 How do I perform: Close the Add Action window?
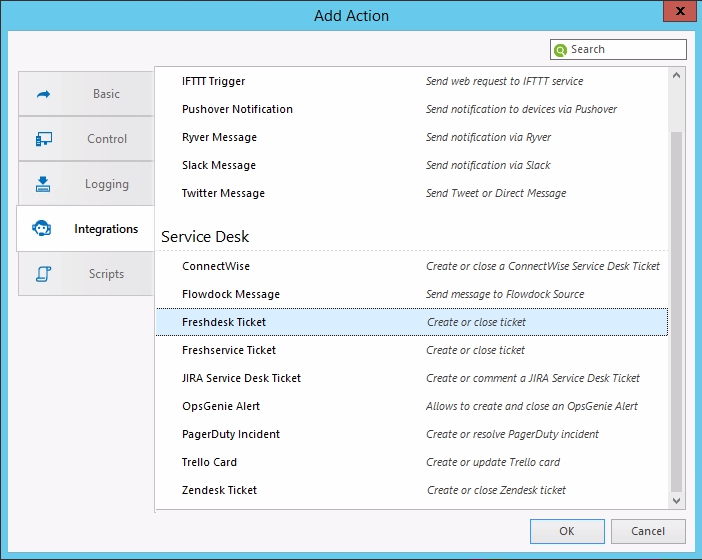coord(680,11)
